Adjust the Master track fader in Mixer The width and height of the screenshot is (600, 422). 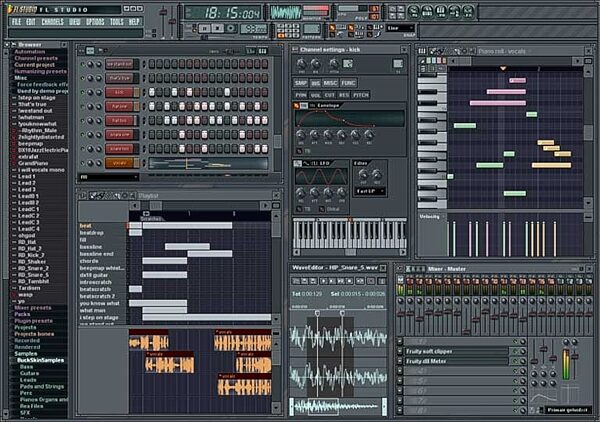pos(401,314)
